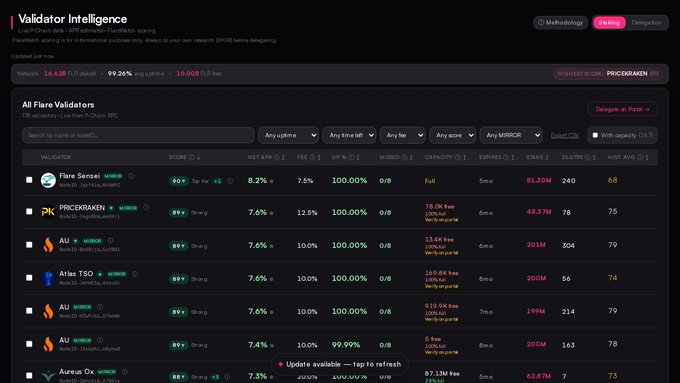Open the Any MIRROR filter dropdown

pyautogui.click(x=511, y=135)
